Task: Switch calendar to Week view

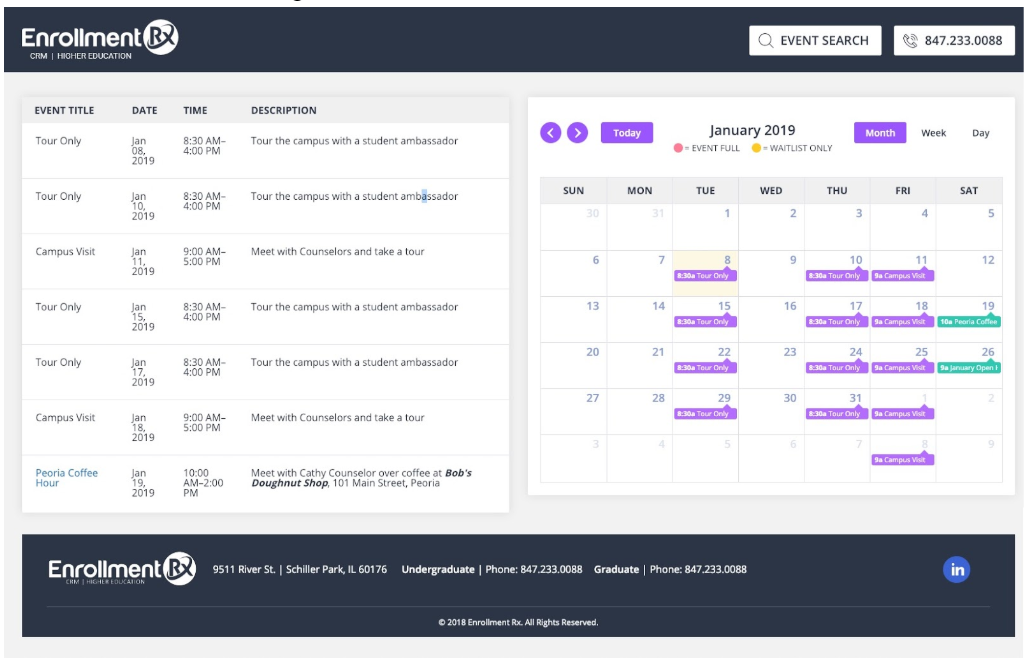Action: click(933, 133)
